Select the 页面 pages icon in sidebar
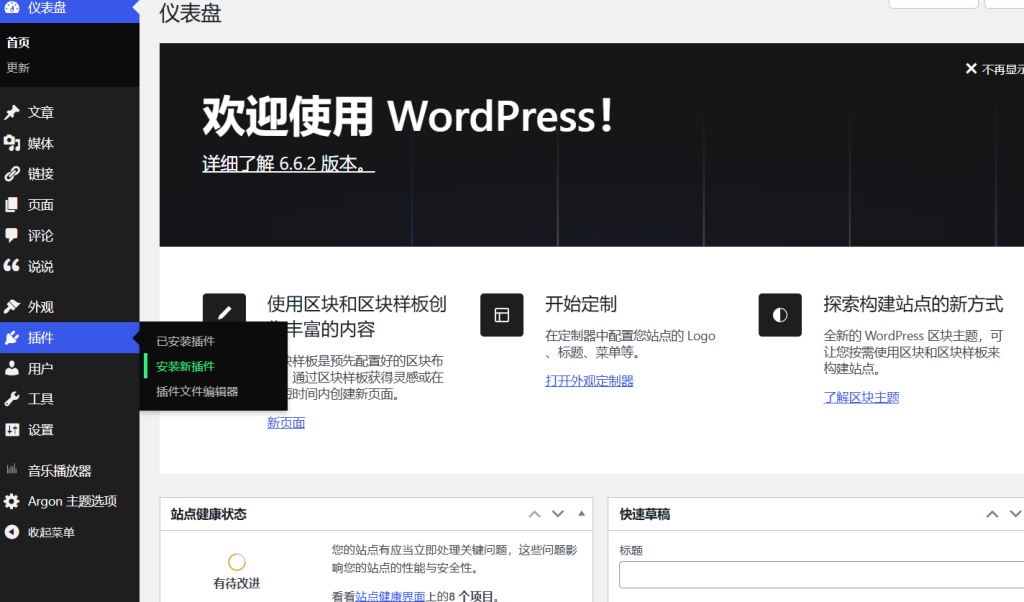This screenshot has width=1024, height=602. 12,205
